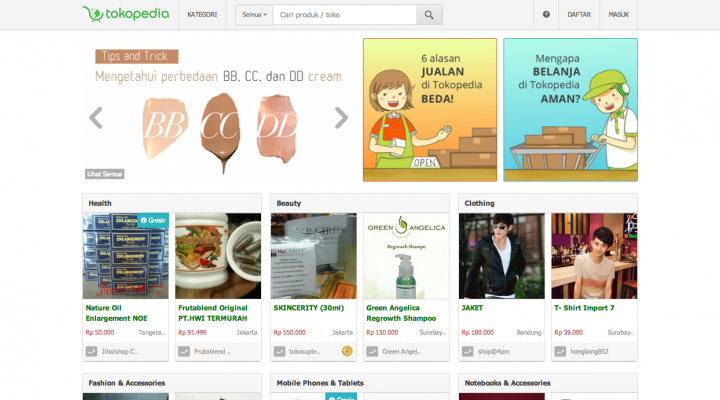Click shop stats icon beside tokosuple
The width and height of the screenshot is (720, 400).
279,351
